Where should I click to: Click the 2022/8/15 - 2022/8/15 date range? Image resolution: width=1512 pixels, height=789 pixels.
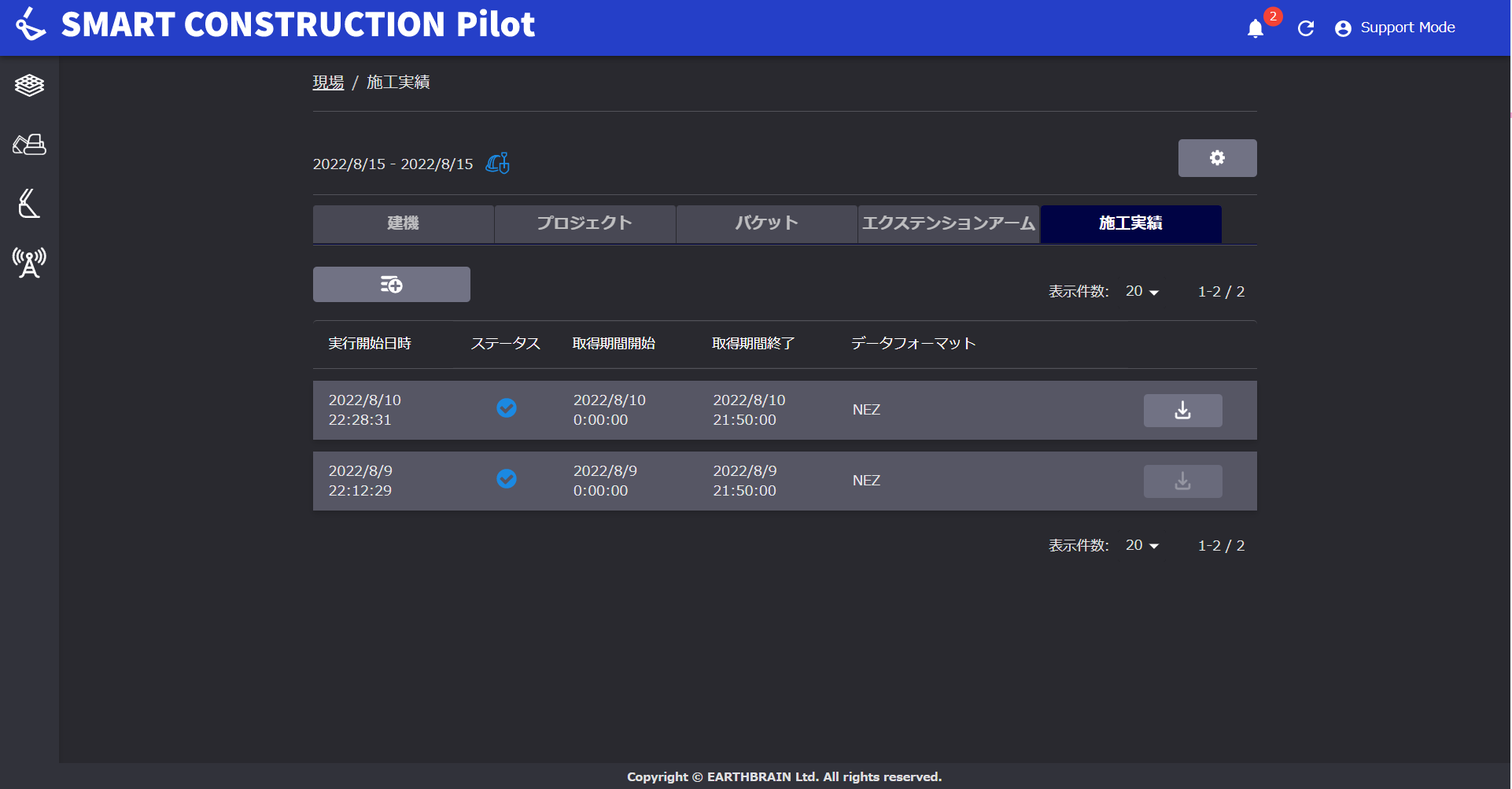393,164
